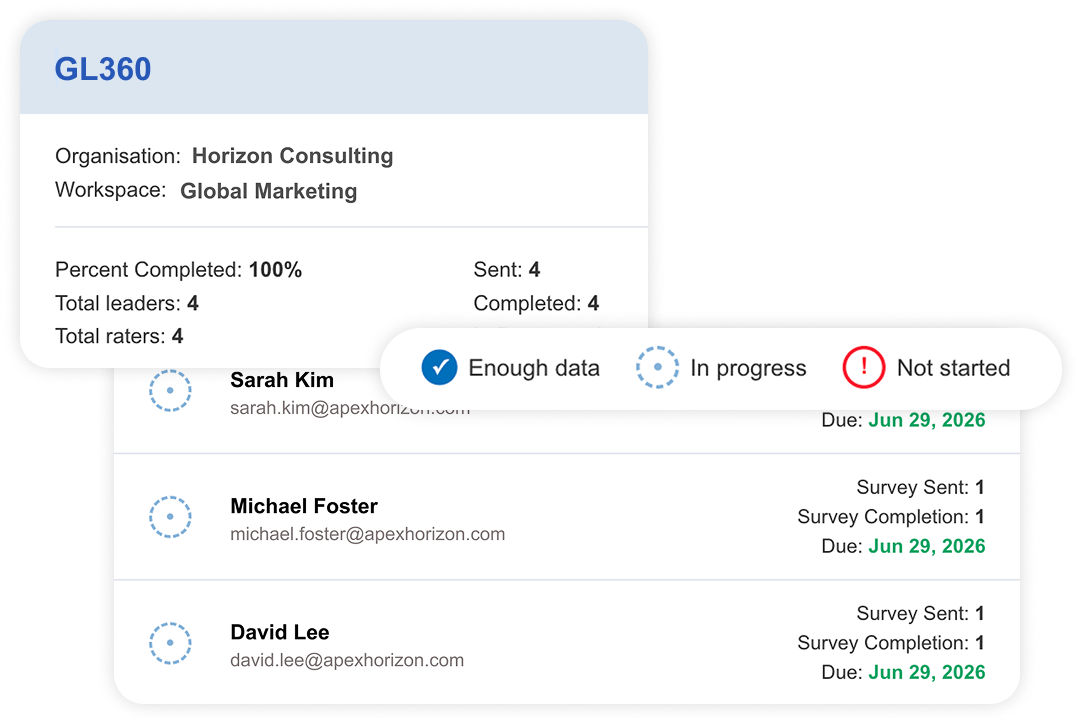Click the Global Marketing workspace name
Image resolution: width=1082 pixels, height=724 pixels.
point(268,191)
